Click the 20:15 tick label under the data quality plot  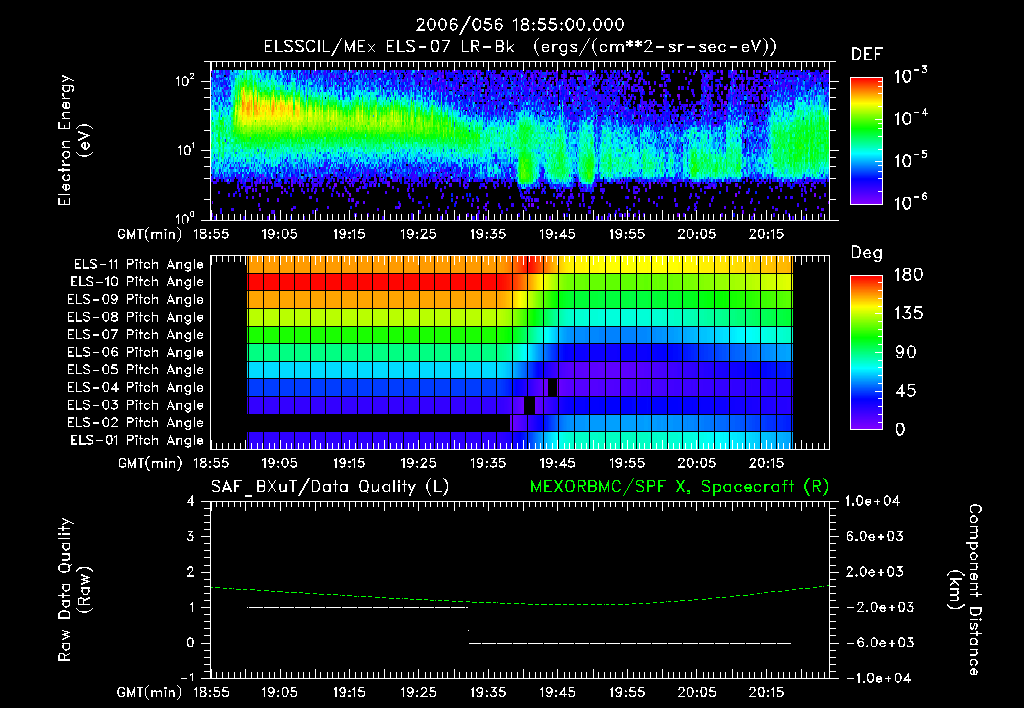click(x=766, y=692)
